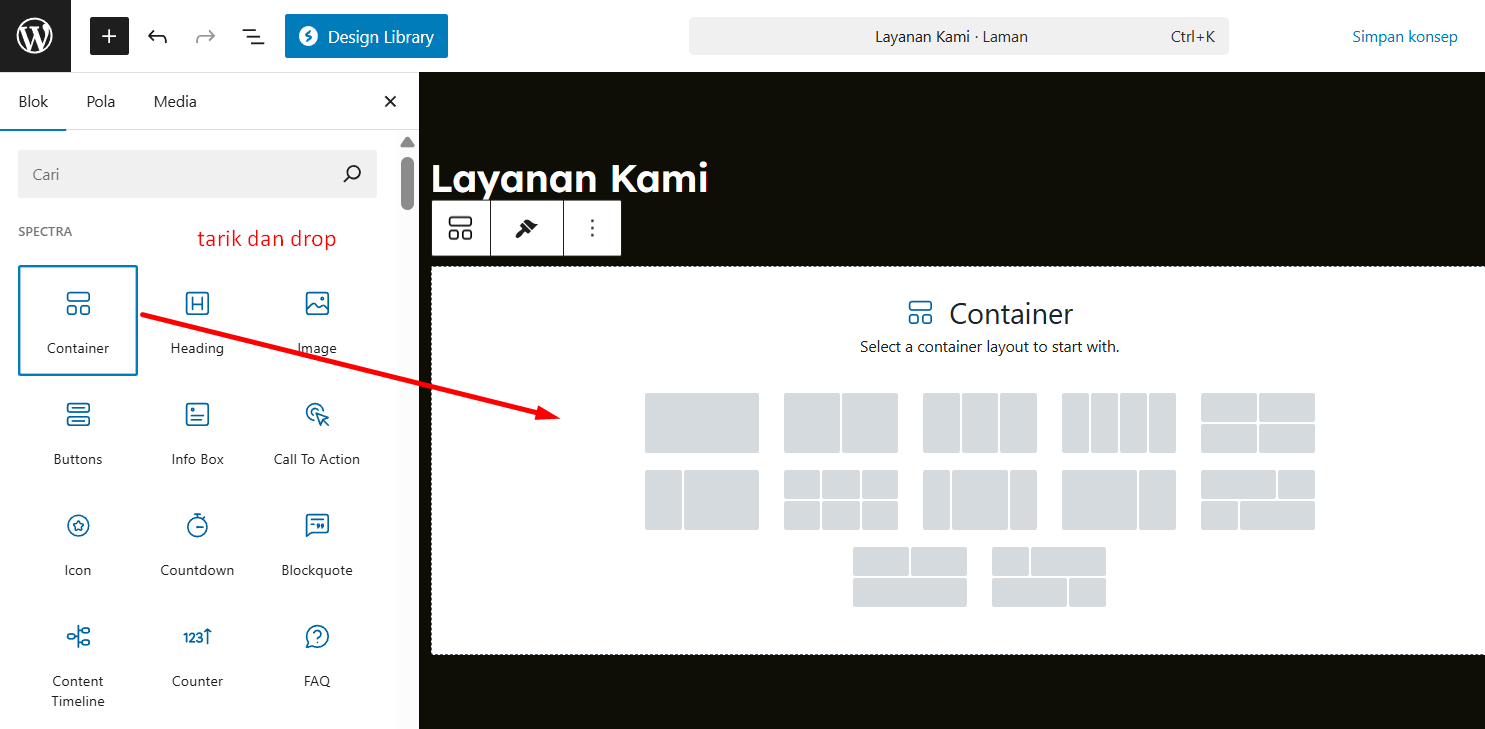Insert the Call To Action block
The image size is (1485, 729).
(x=317, y=432)
